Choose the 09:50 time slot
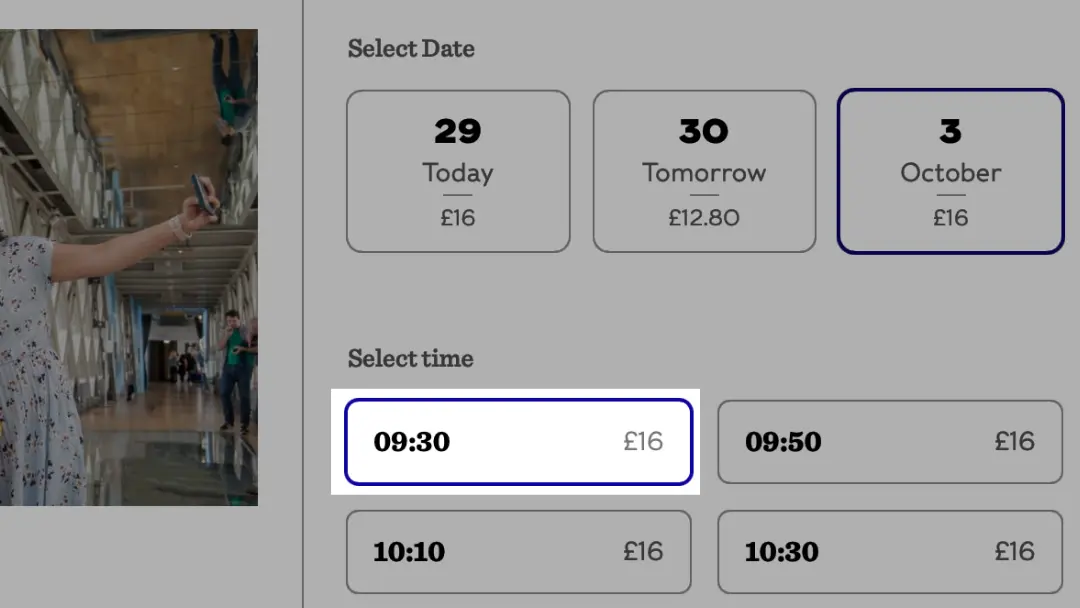Viewport: 1080px width, 608px height. coord(890,442)
